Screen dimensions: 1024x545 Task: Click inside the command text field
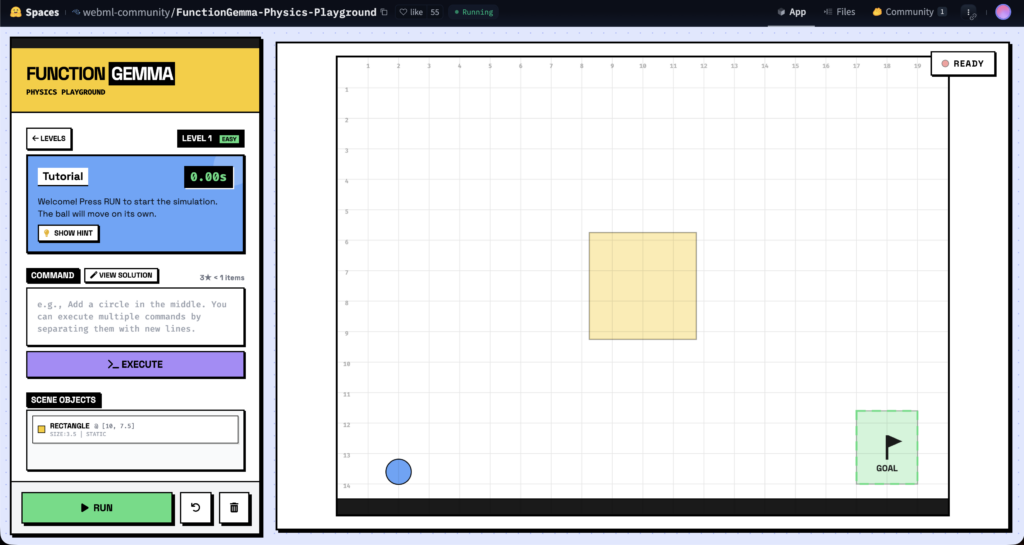point(135,316)
